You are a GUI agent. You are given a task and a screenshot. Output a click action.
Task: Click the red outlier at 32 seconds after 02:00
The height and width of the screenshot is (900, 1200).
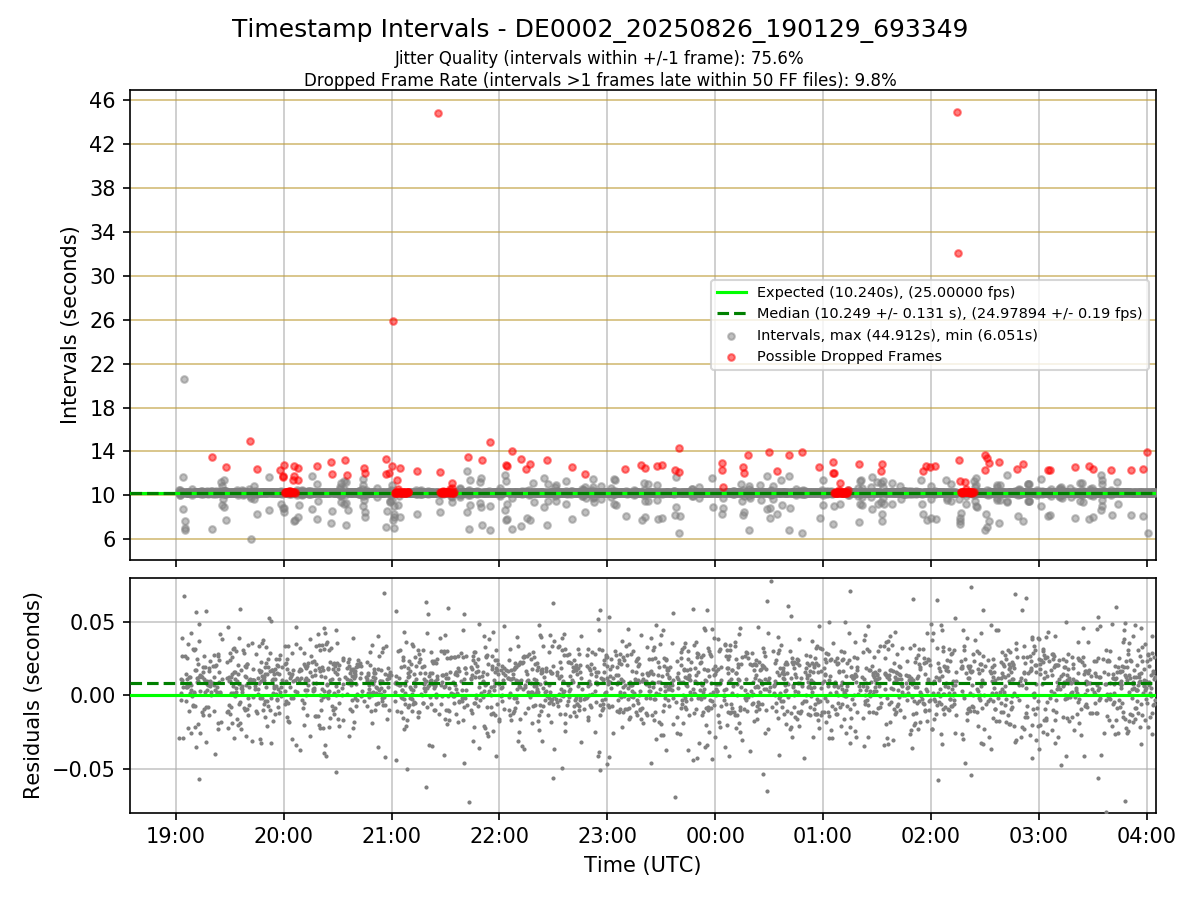pyautogui.click(x=958, y=253)
